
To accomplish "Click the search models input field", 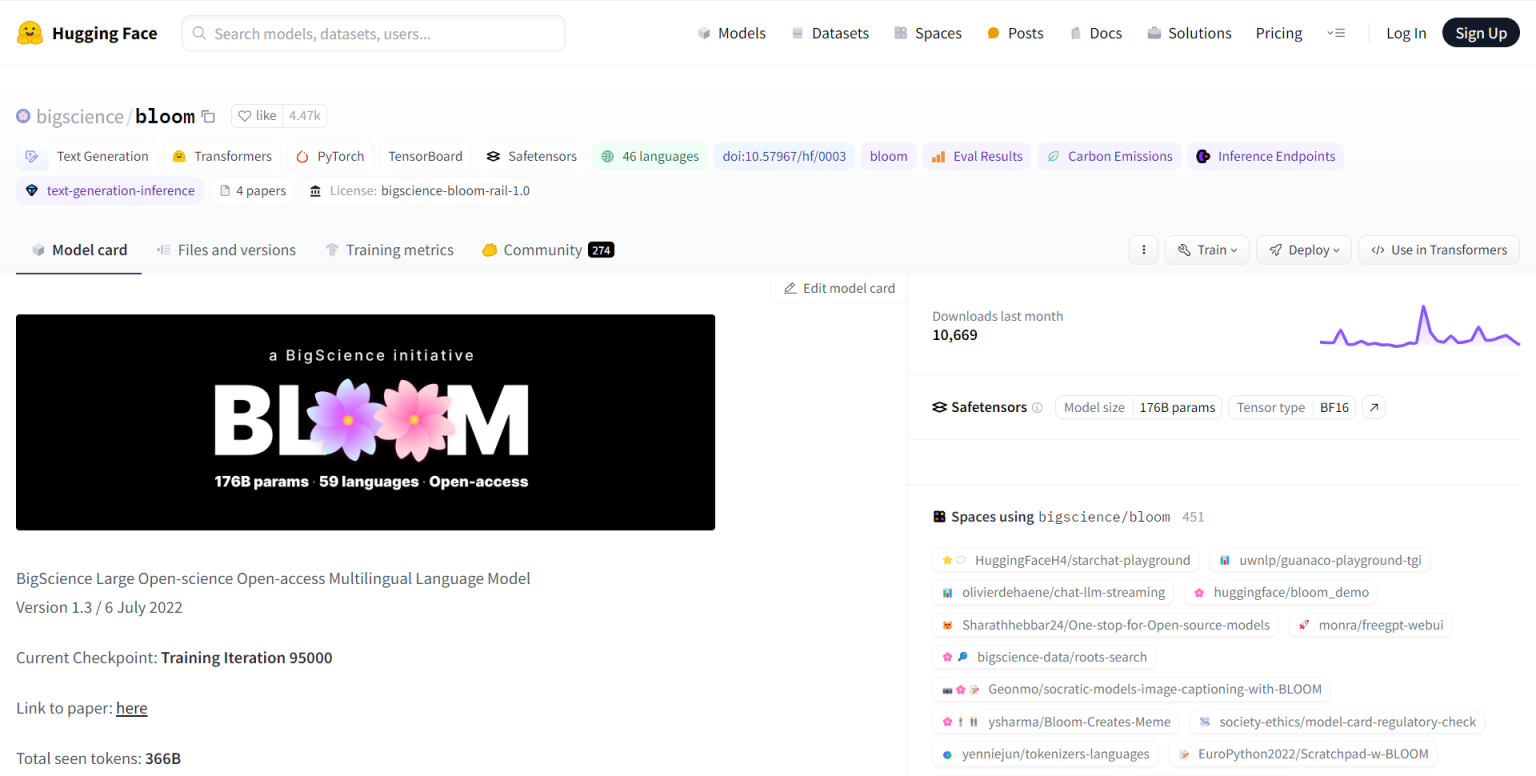I will click(x=373, y=32).
